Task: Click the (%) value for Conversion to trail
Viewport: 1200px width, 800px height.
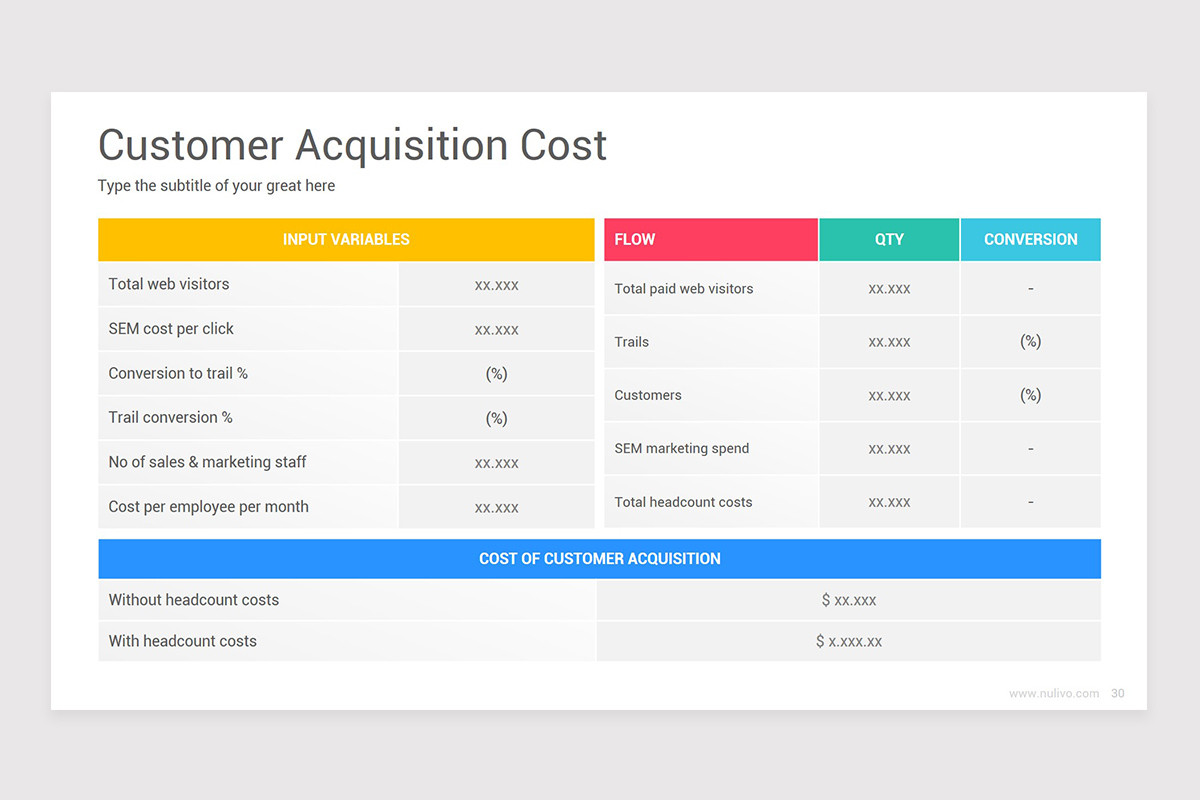Action: tap(497, 374)
